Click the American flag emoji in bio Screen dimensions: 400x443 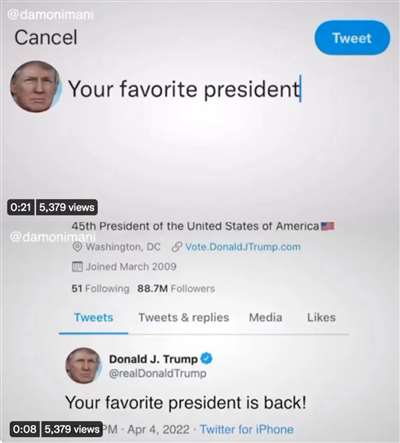328,226
